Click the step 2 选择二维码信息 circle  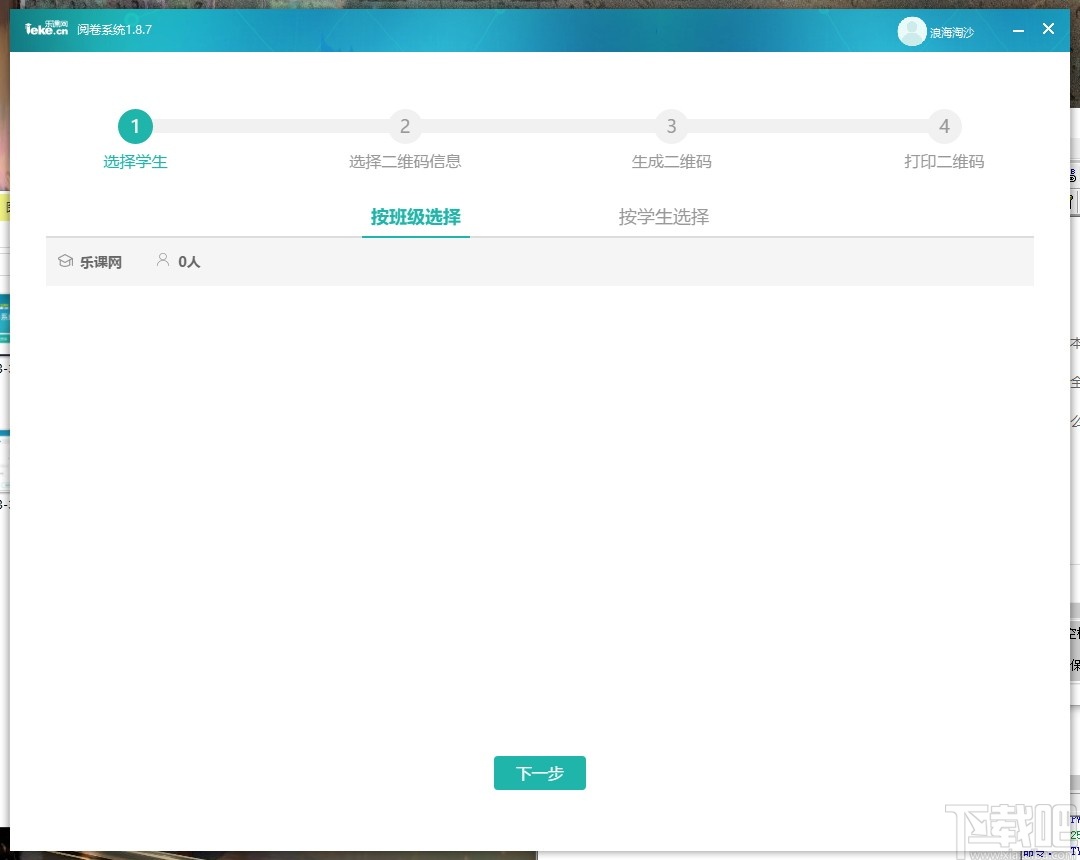[x=405, y=126]
